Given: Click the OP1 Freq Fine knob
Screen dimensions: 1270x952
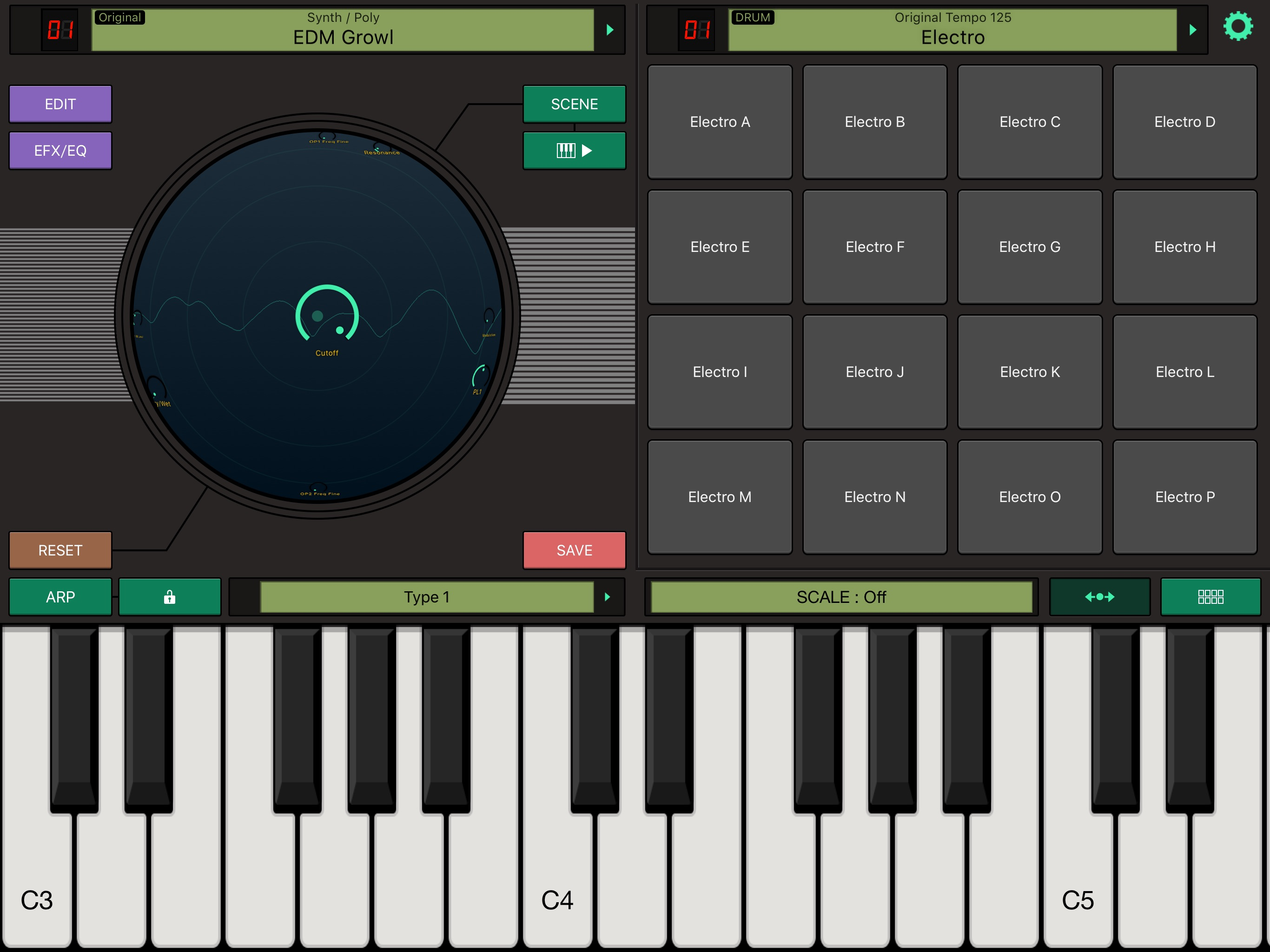Looking at the screenshot, I should [327, 136].
